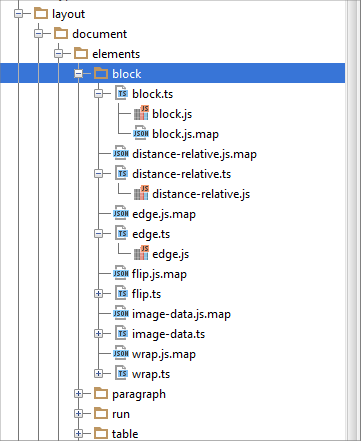Select the distance-relative.ts file name
Image resolution: width=361 pixels, height=441 pixels.
(182, 174)
